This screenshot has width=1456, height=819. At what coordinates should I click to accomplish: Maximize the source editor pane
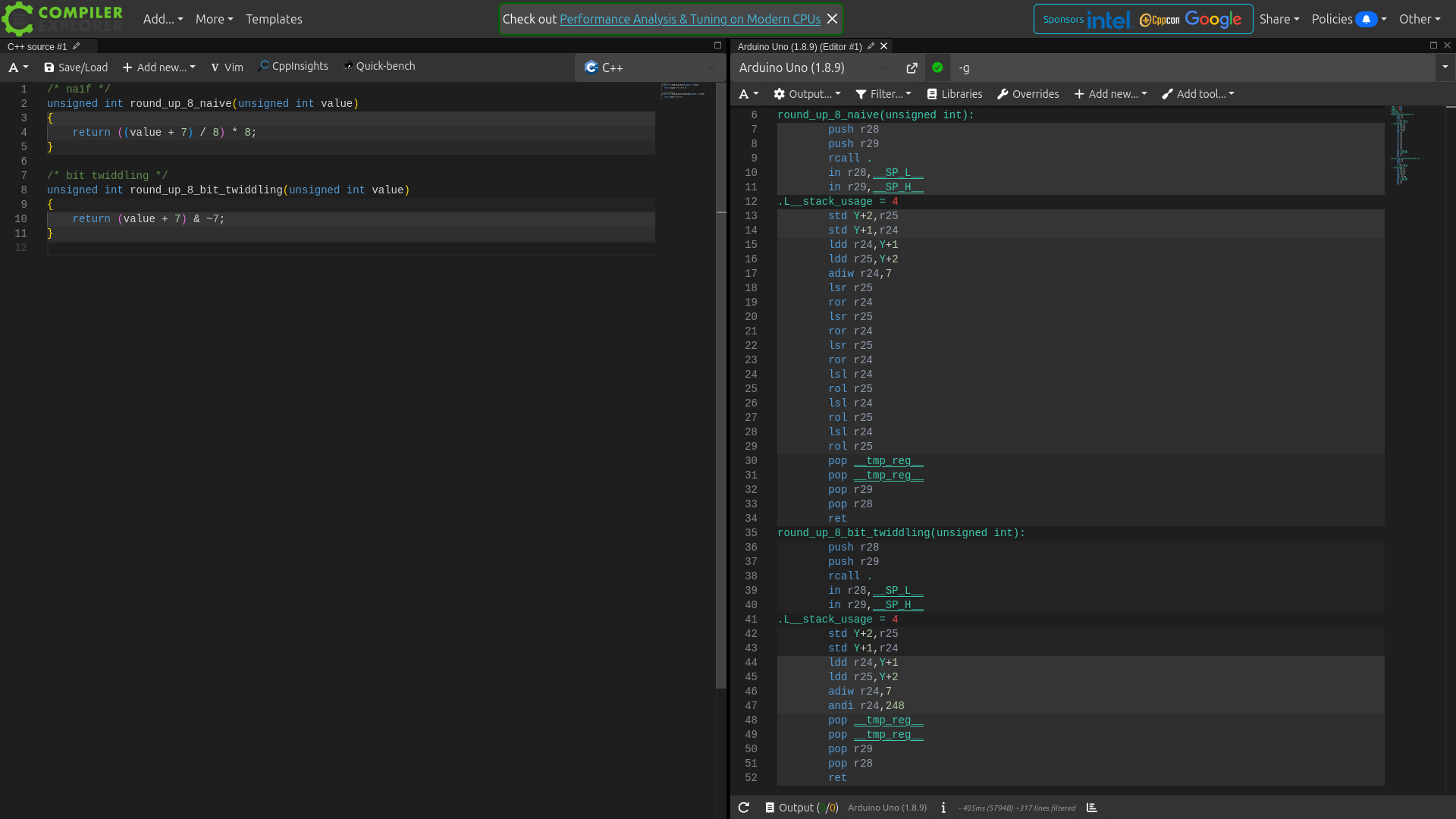(717, 45)
